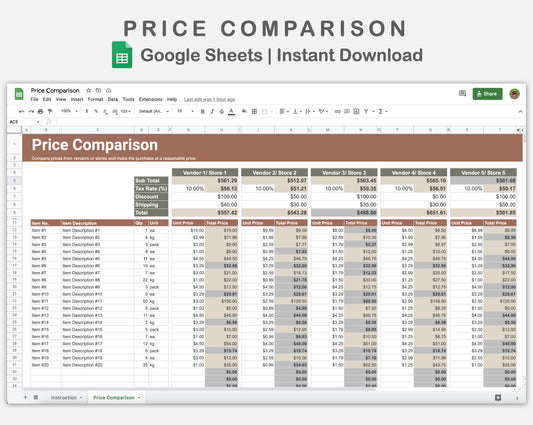Insert a comment from toolbar
This screenshot has height=425, width=533.
click(x=347, y=111)
